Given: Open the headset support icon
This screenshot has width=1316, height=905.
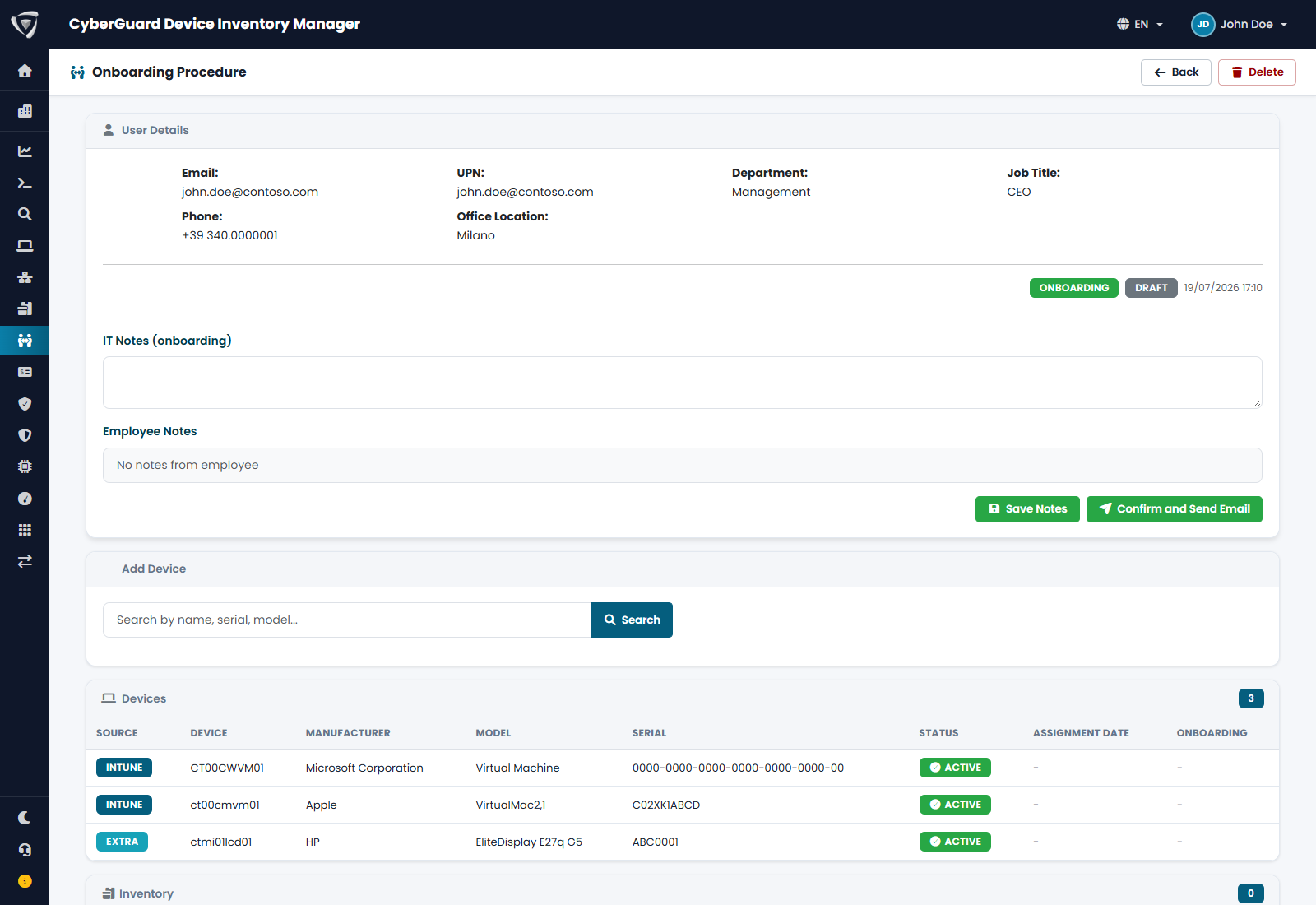Looking at the screenshot, I should click(x=25, y=850).
